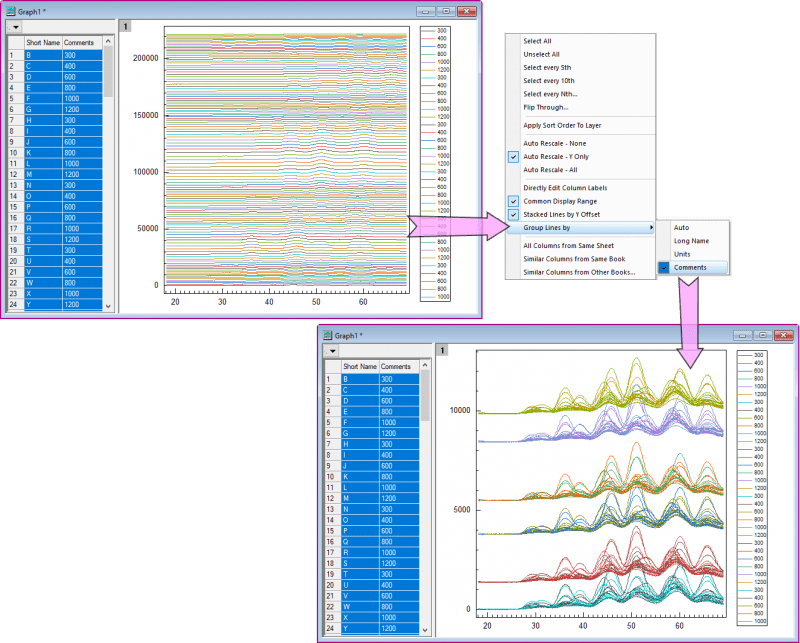800x643 pixels.
Task: Click row 18 comment 1200 in bottom window
Action: 399,563
